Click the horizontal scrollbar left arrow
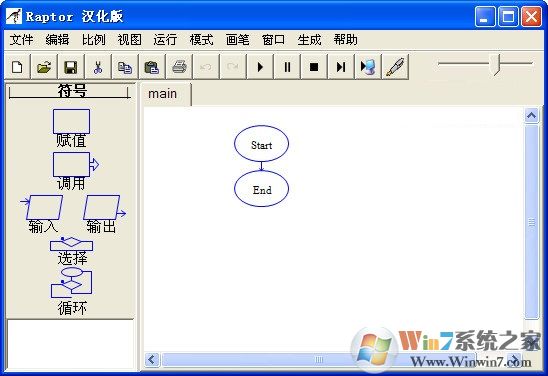This screenshot has width=548, height=376. coord(152,359)
